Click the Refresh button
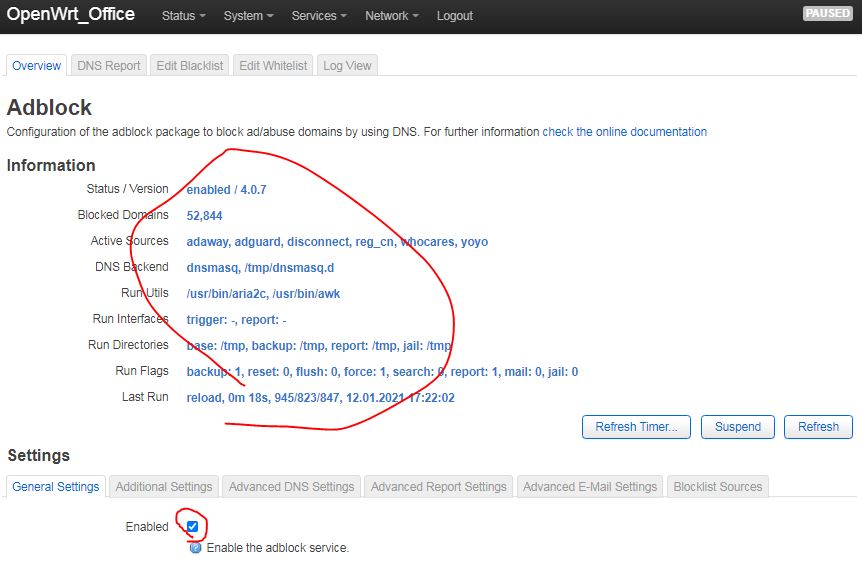The height and width of the screenshot is (568, 862). click(x=818, y=427)
